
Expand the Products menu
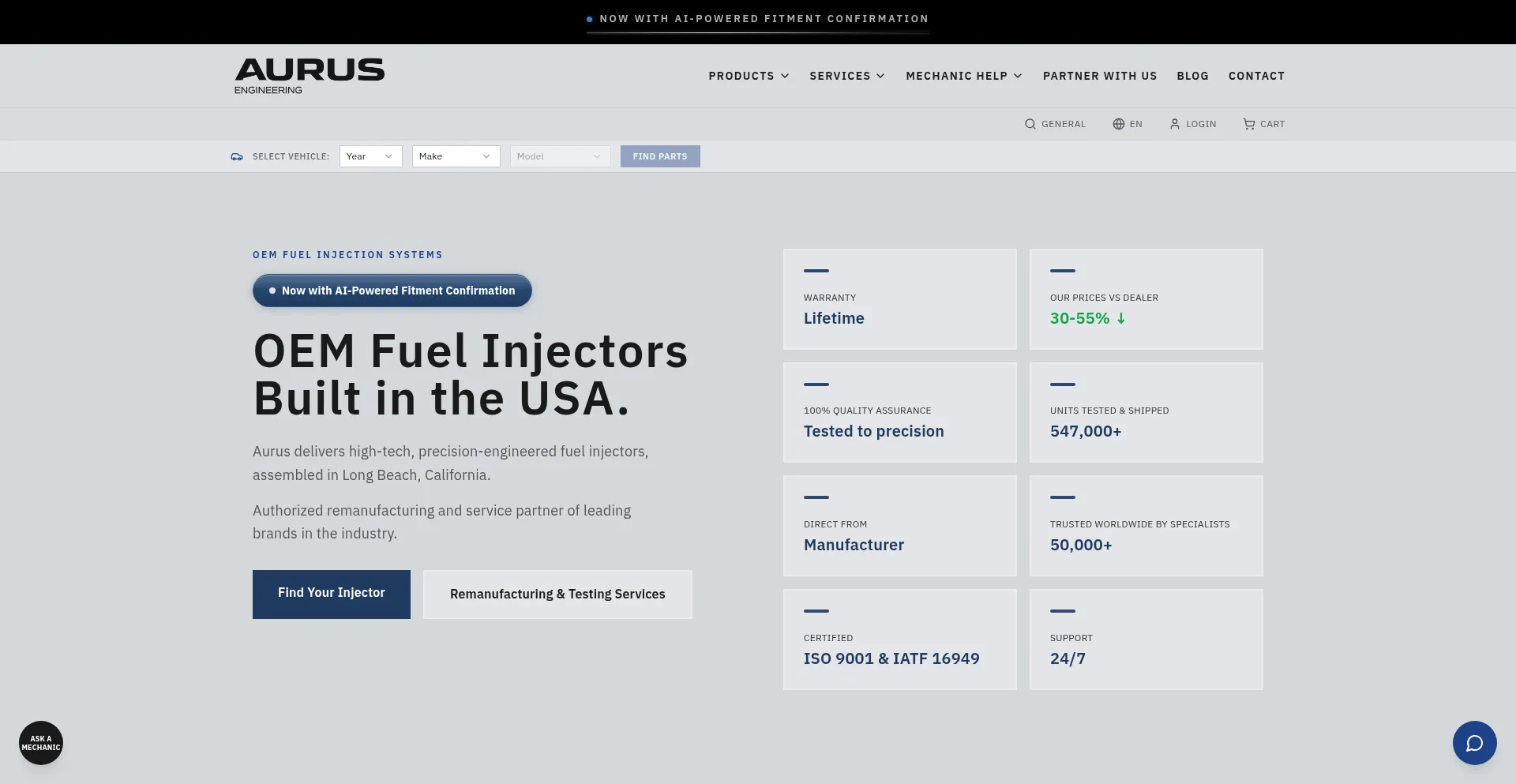(749, 76)
